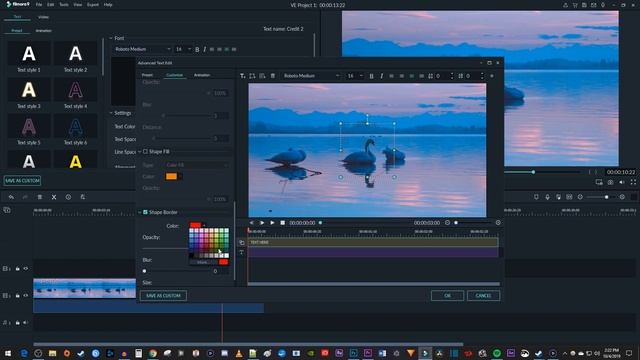Click the CANCEL button
The image size is (640, 360).
point(483,296)
